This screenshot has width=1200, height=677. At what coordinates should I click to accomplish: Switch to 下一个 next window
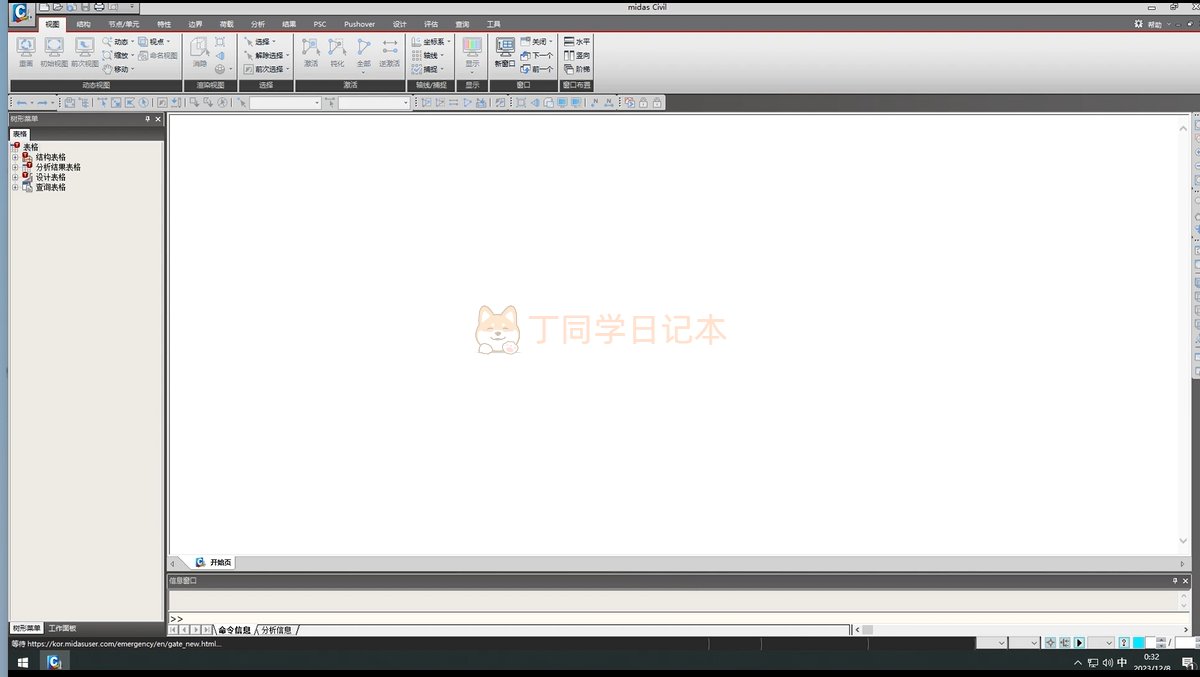537,56
